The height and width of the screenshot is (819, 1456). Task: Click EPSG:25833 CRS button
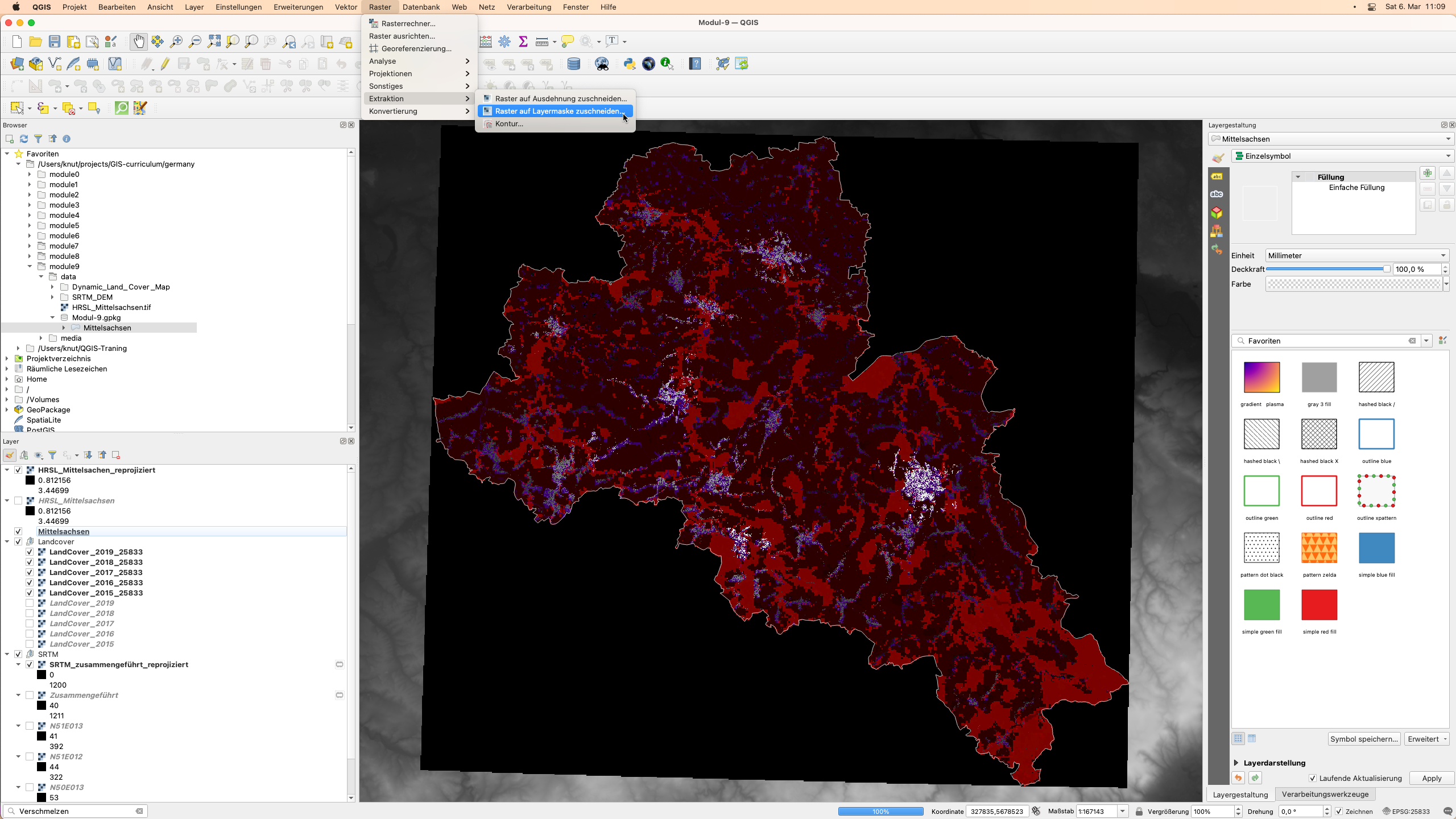[1405, 812]
